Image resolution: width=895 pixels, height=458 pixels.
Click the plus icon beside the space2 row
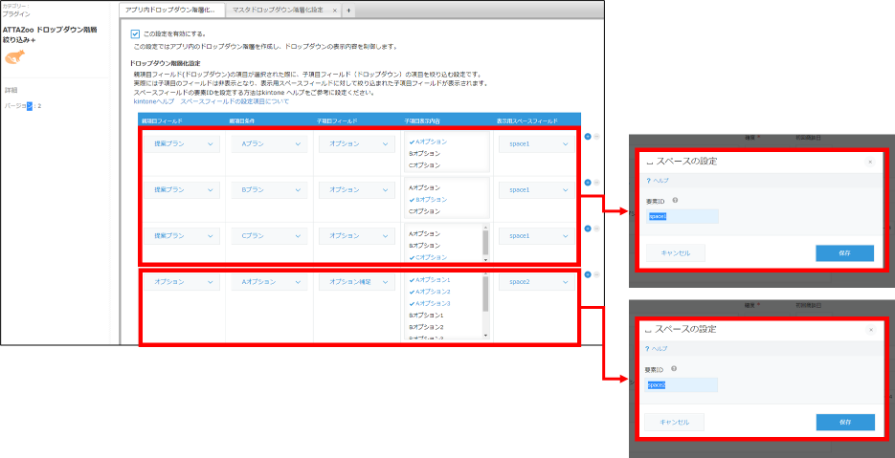click(x=587, y=274)
